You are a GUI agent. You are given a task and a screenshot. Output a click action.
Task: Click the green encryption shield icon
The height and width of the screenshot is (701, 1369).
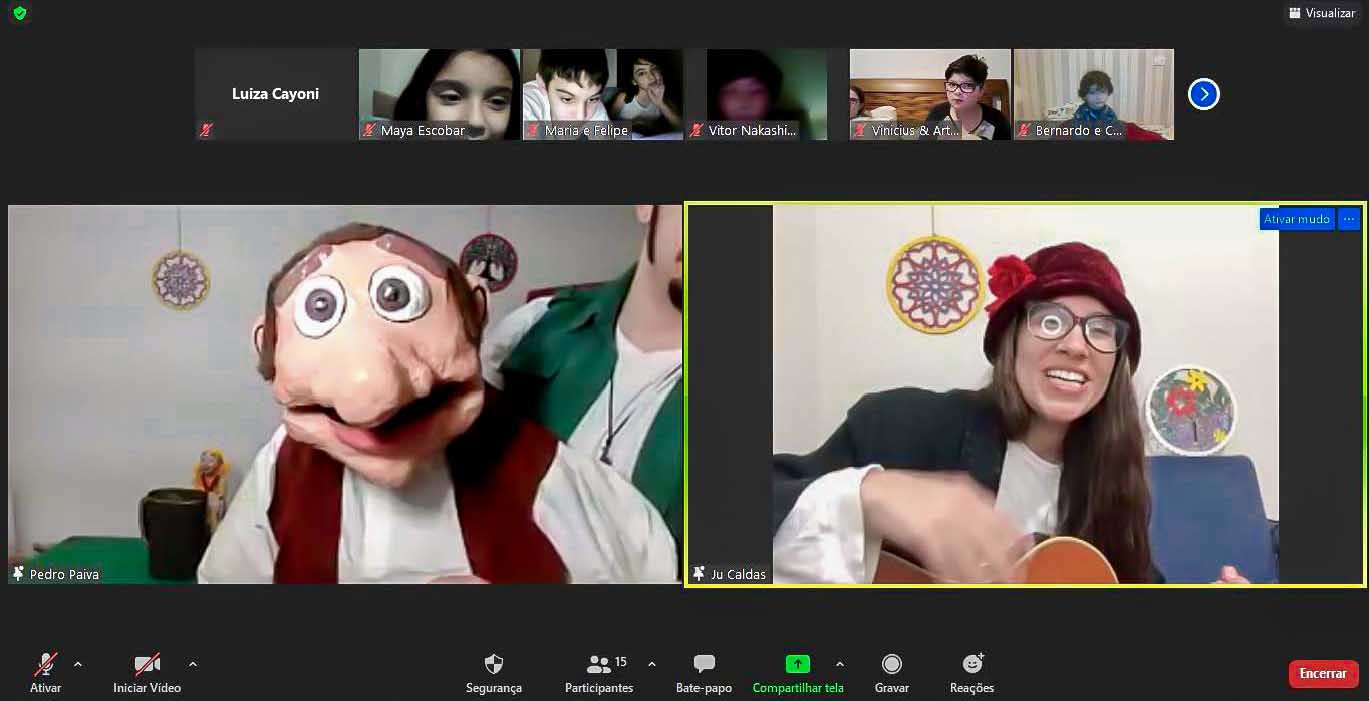19,13
